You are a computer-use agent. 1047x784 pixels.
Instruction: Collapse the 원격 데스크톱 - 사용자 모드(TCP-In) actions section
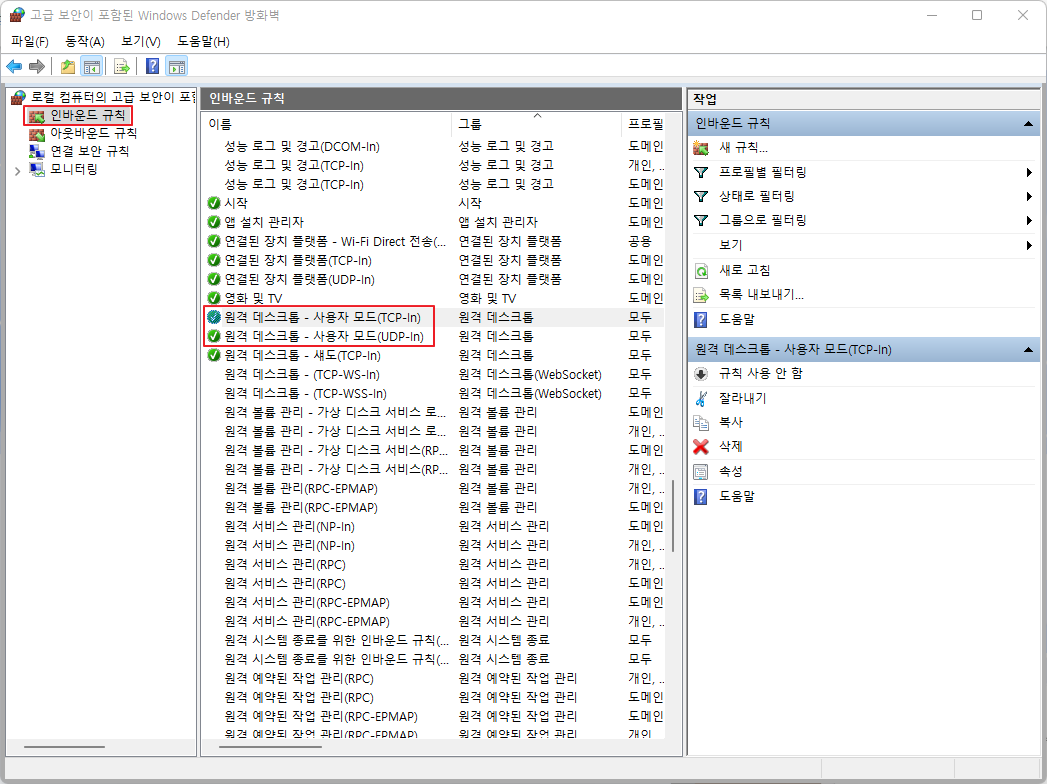click(1028, 349)
